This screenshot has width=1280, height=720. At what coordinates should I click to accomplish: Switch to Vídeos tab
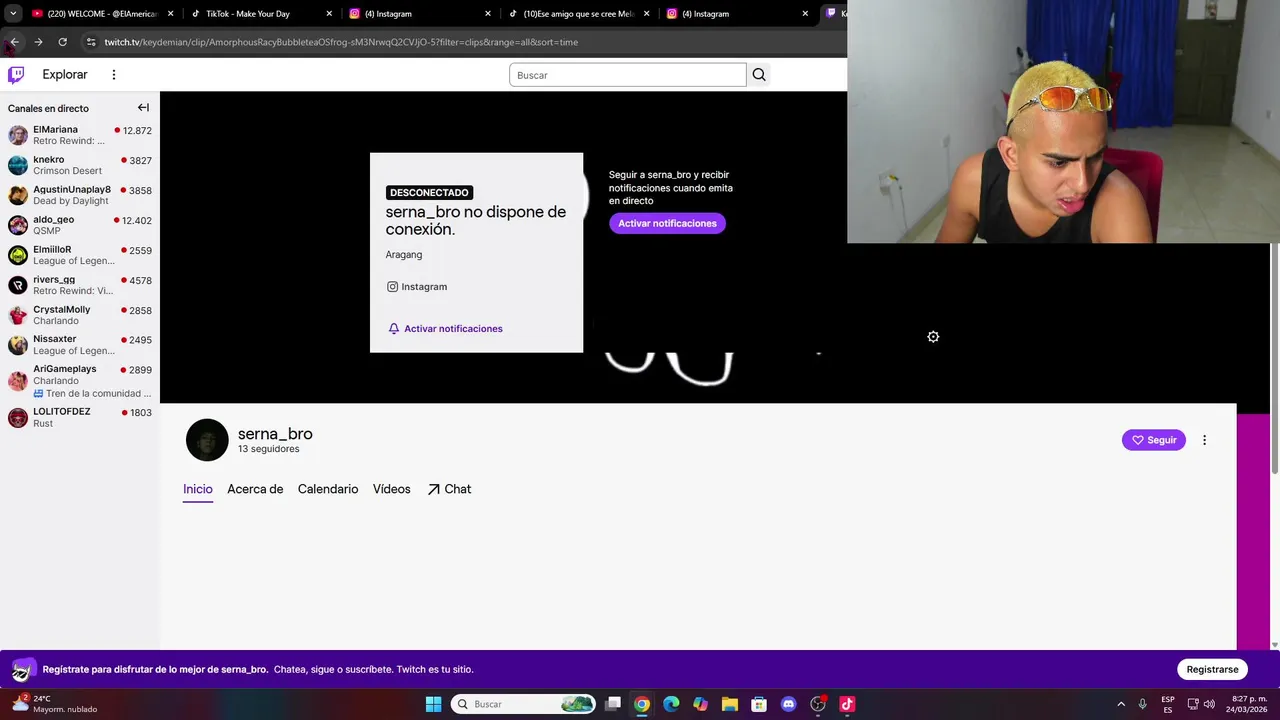click(392, 489)
